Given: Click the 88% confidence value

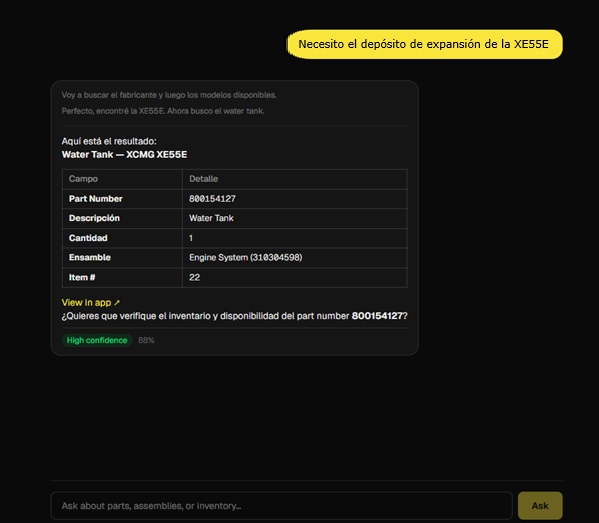Looking at the screenshot, I should click(x=146, y=340).
